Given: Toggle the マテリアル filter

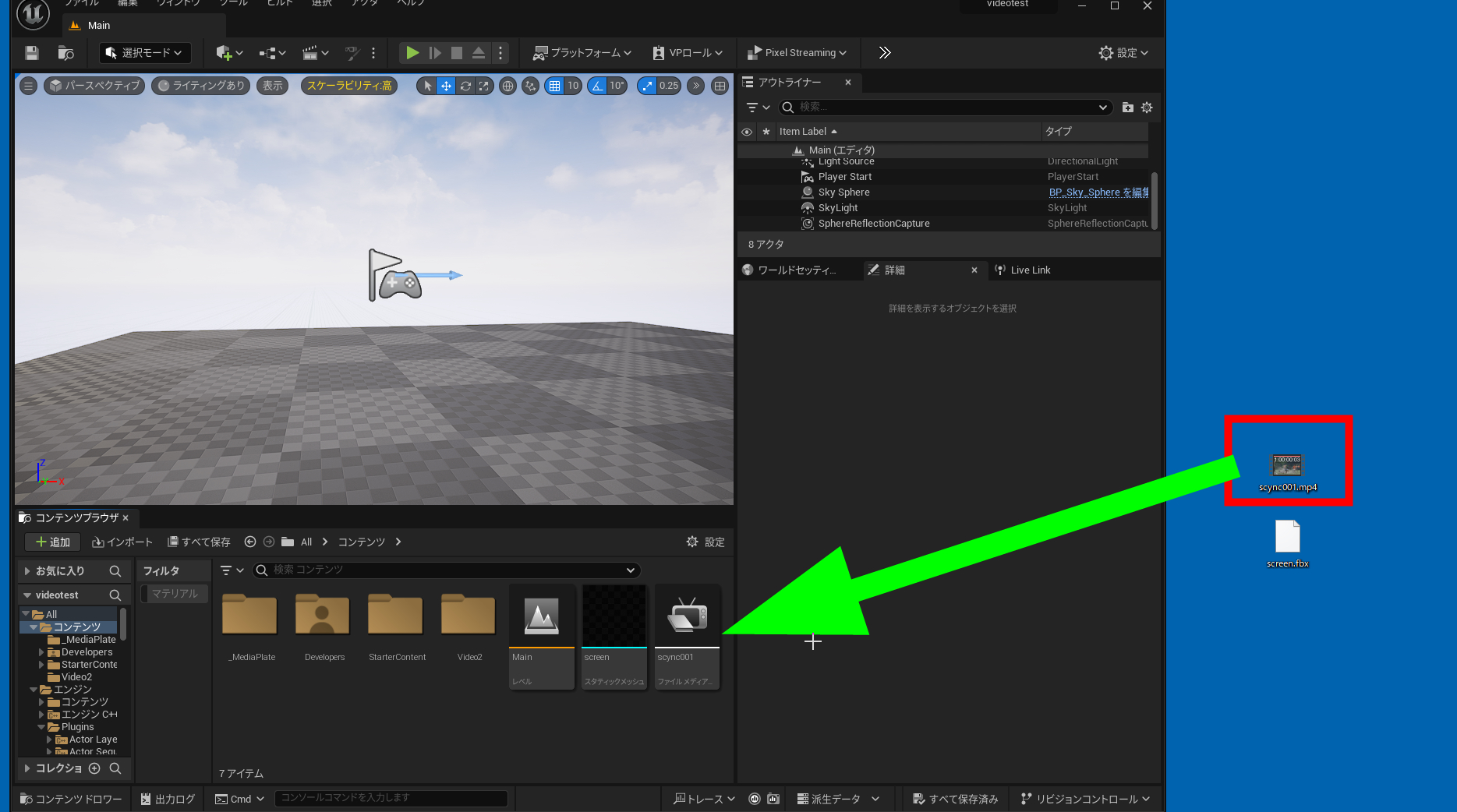Looking at the screenshot, I should coord(175,594).
